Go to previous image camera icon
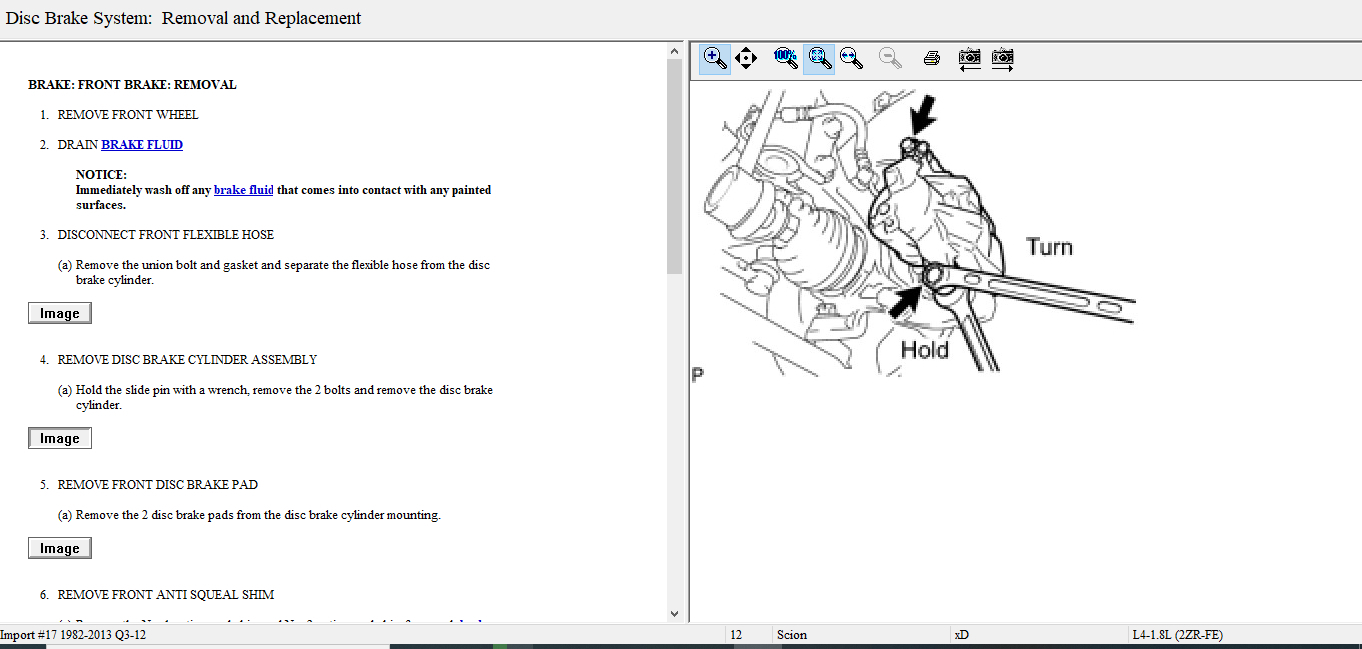This screenshot has width=1362, height=649. (969, 58)
